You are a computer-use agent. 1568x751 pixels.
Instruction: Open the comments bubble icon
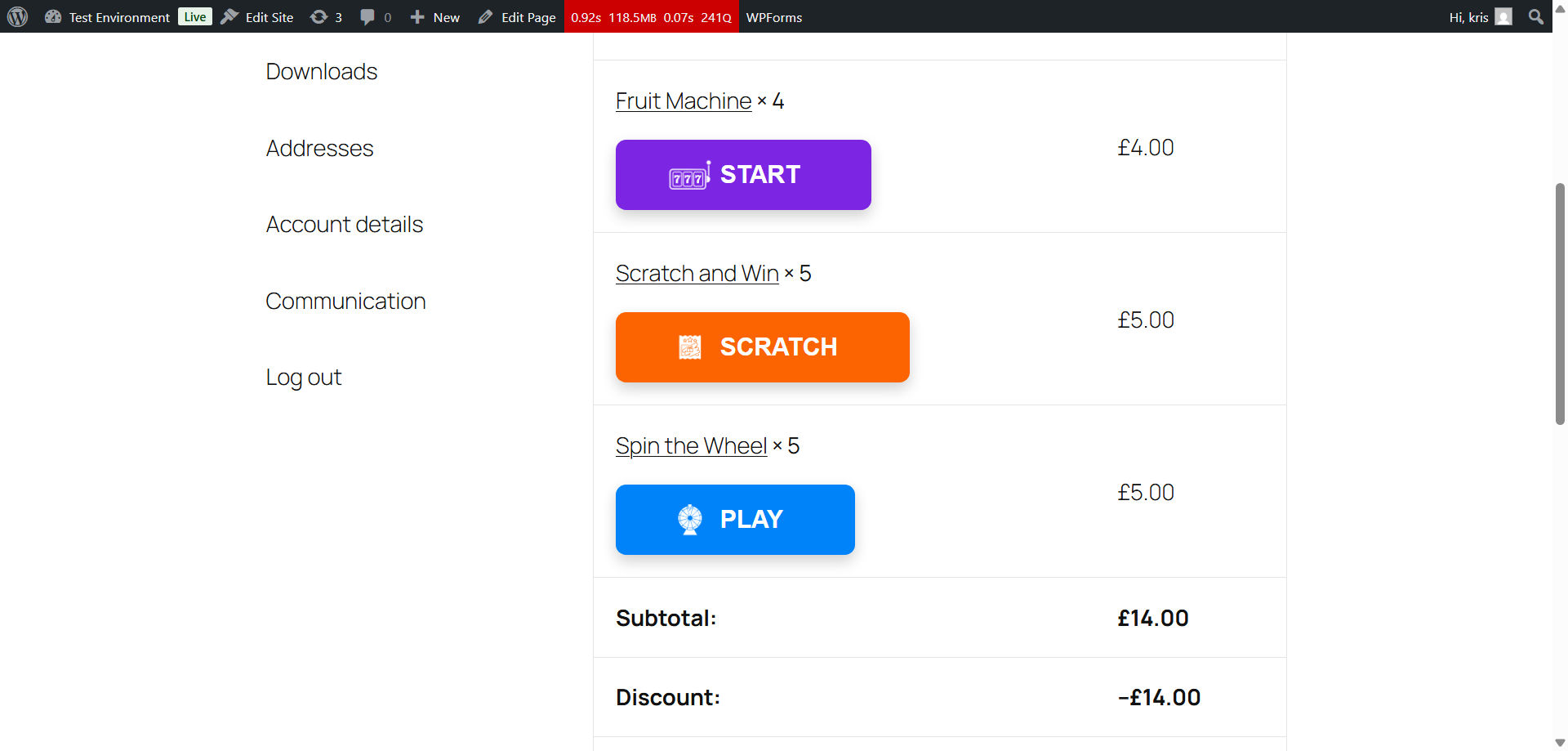click(x=367, y=17)
